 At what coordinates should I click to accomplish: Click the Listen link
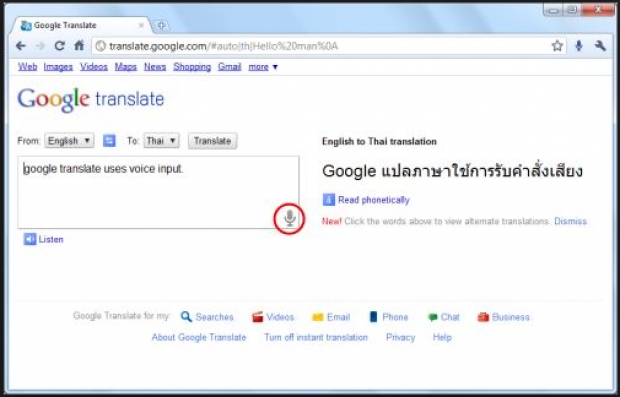pyautogui.click(x=51, y=239)
